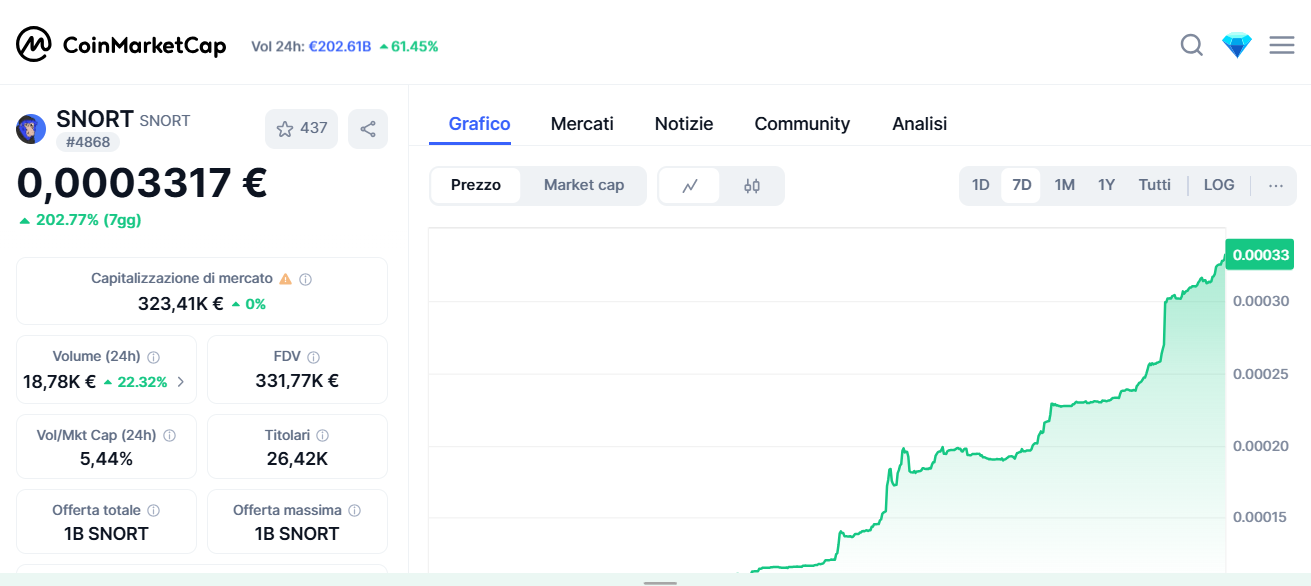This screenshot has height=586, width=1311.
Task: Set chart range to 1D
Action: (981, 185)
